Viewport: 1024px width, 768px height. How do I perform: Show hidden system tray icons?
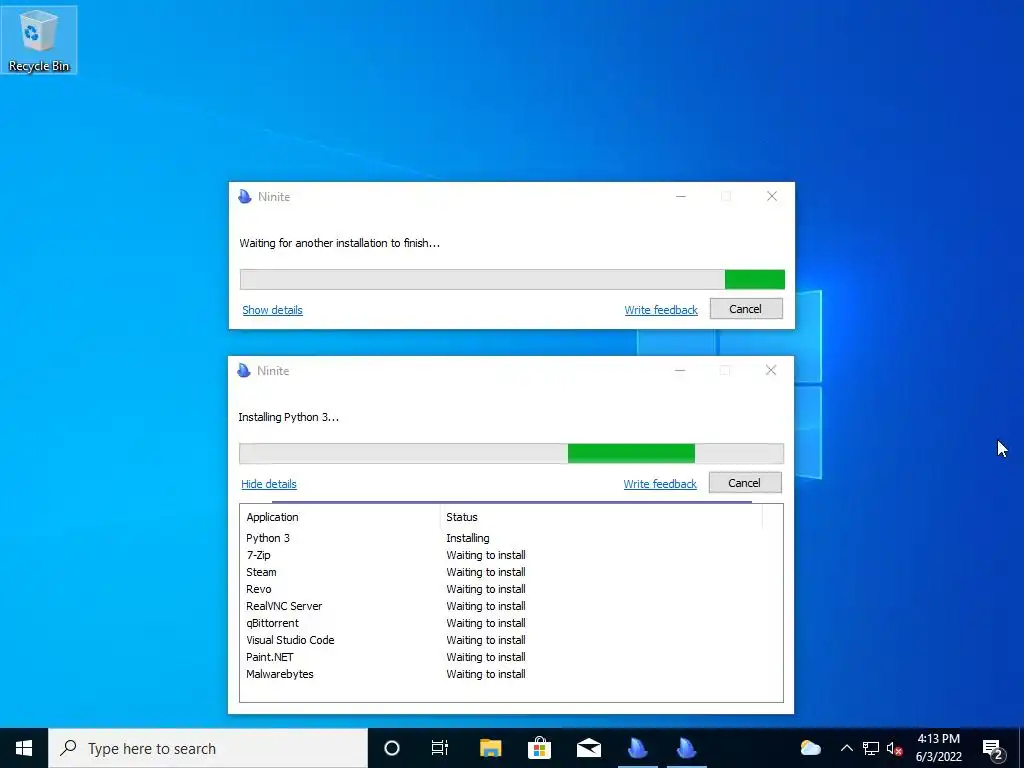coord(846,748)
